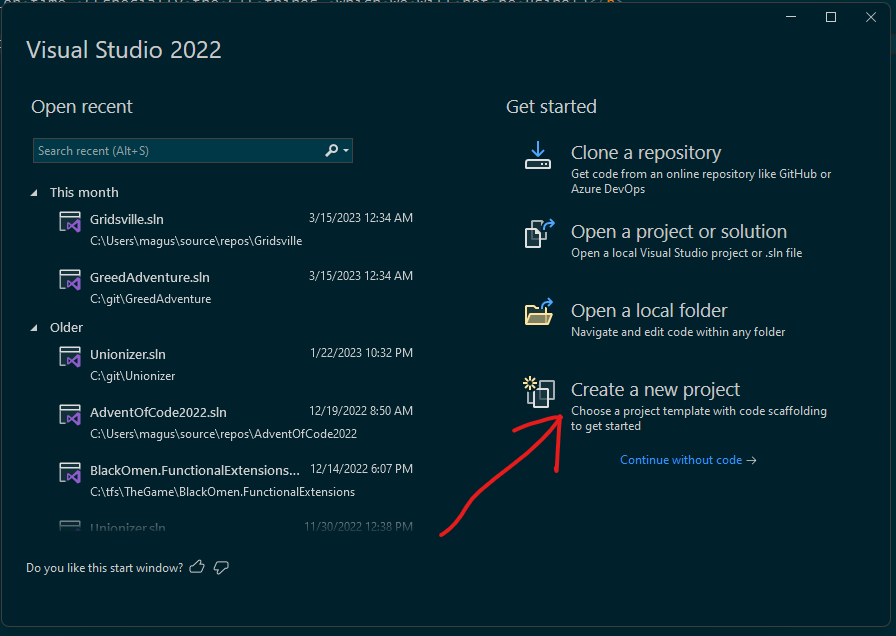
Task: Click the path C:\Users\magus\source\repos\Gridsville
Action: point(196,241)
